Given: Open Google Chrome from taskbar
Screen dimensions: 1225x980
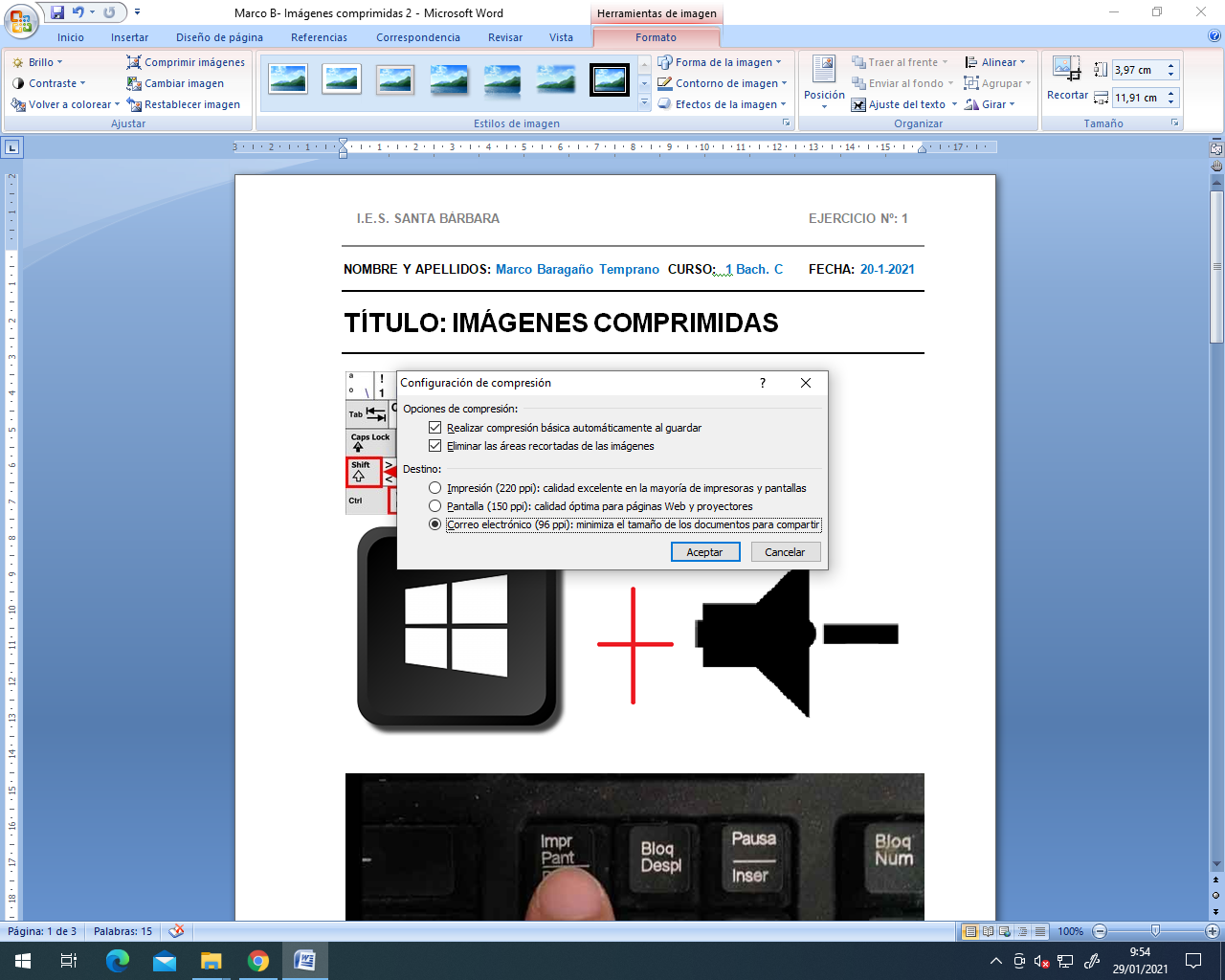Looking at the screenshot, I should click(258, 961).
